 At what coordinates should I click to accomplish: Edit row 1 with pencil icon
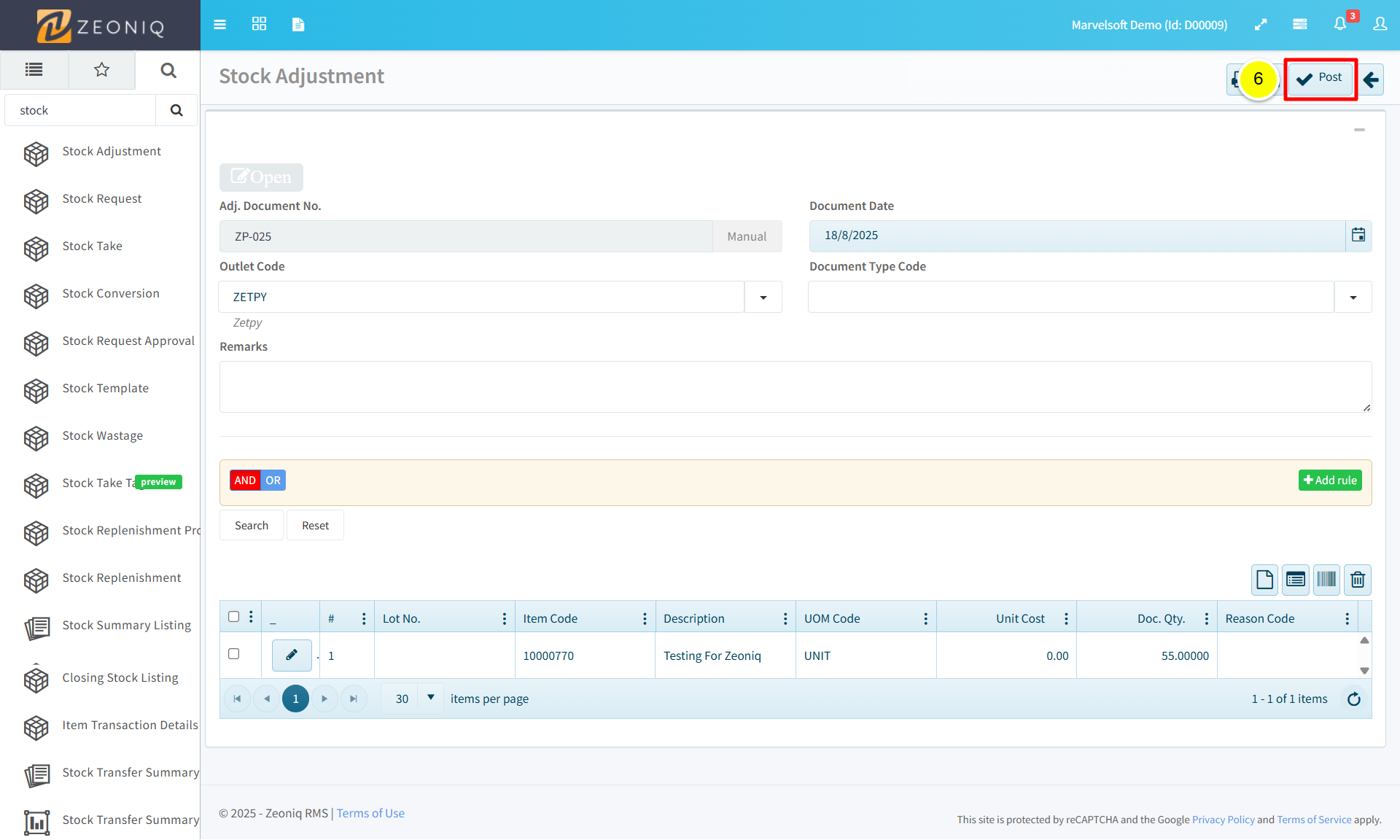(x=292, y=655)
